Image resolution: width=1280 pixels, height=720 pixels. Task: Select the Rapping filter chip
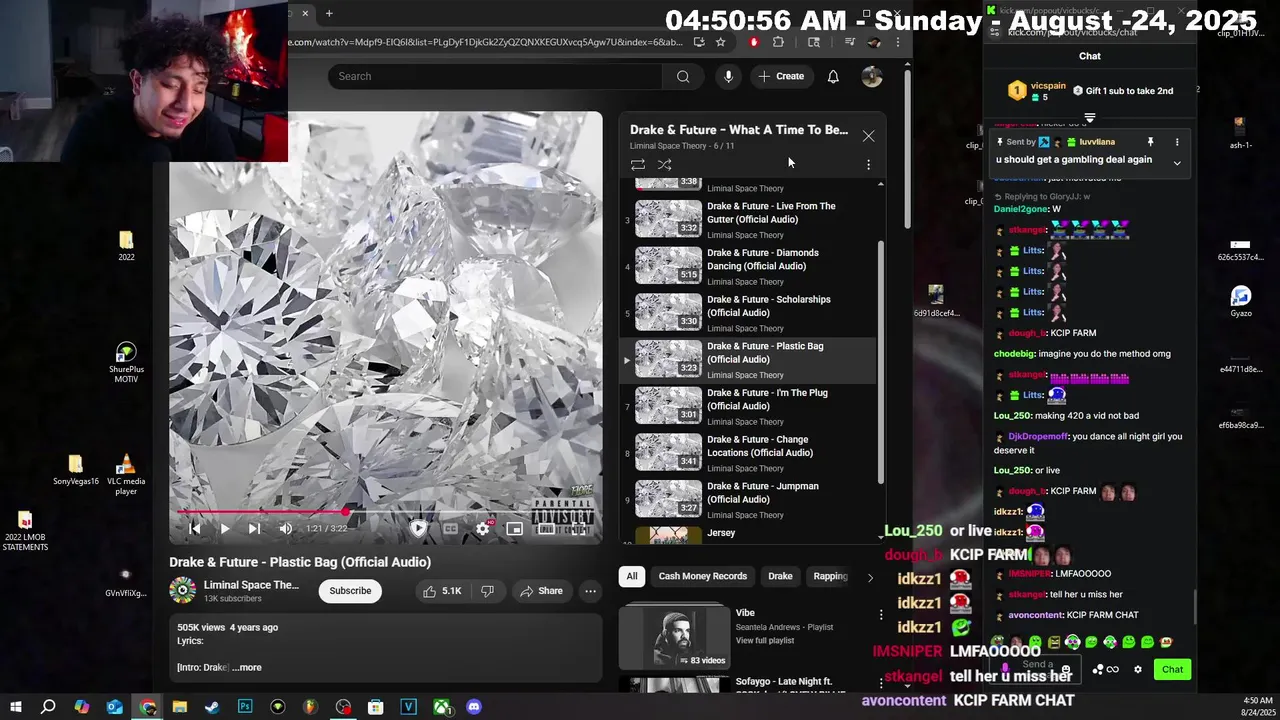click(830, 576)
